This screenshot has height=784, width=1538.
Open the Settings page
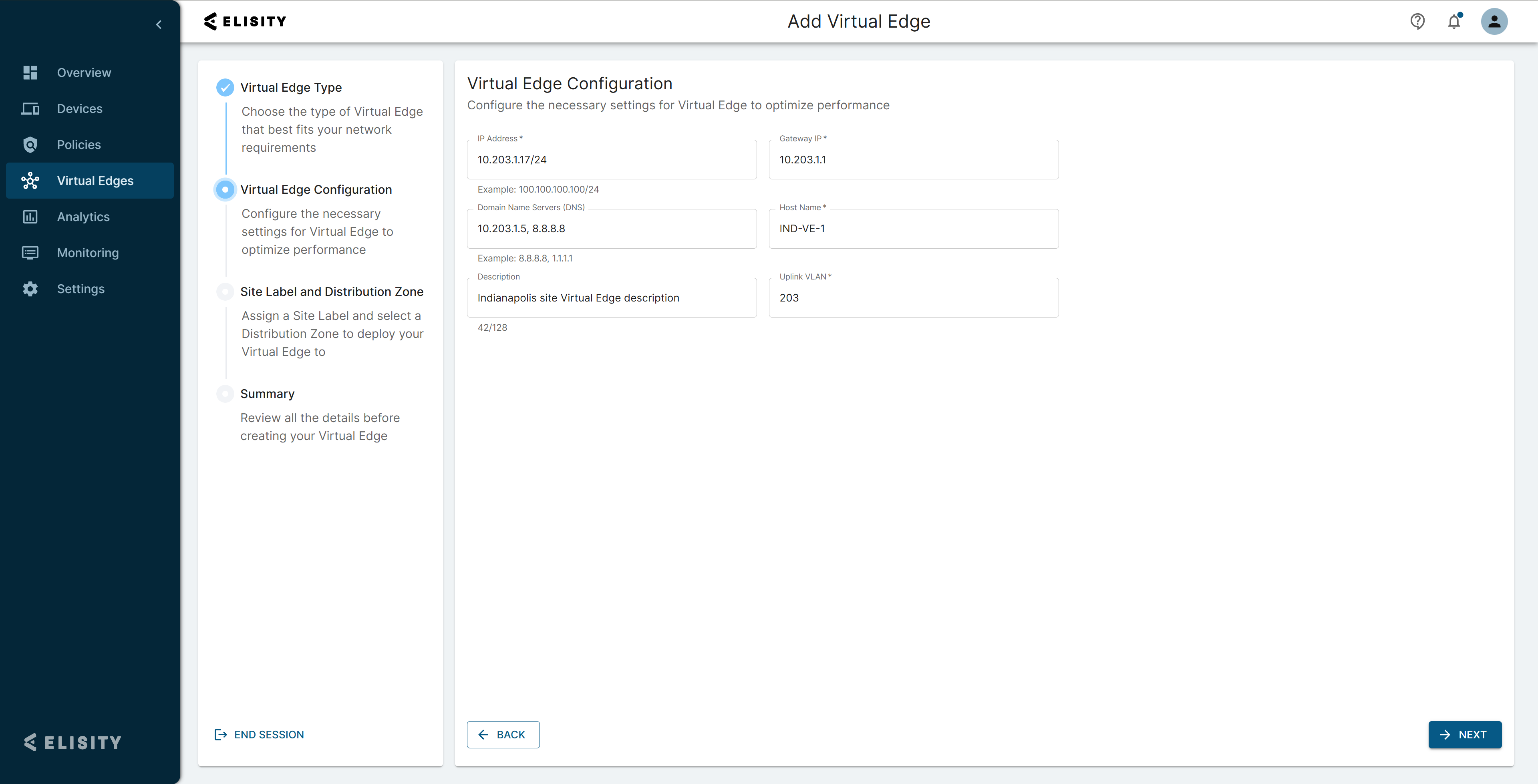pos(90,289)
